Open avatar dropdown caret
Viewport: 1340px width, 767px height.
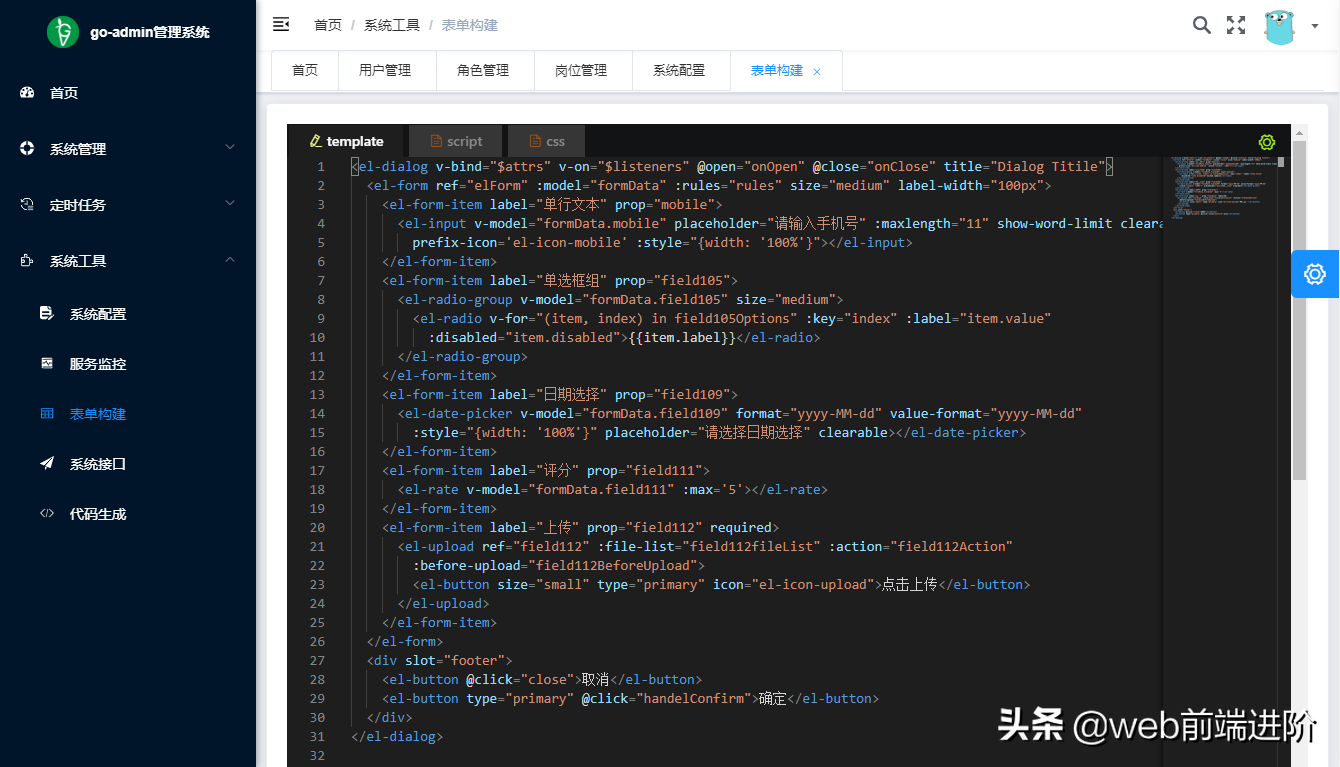(x=1314, y=27)
